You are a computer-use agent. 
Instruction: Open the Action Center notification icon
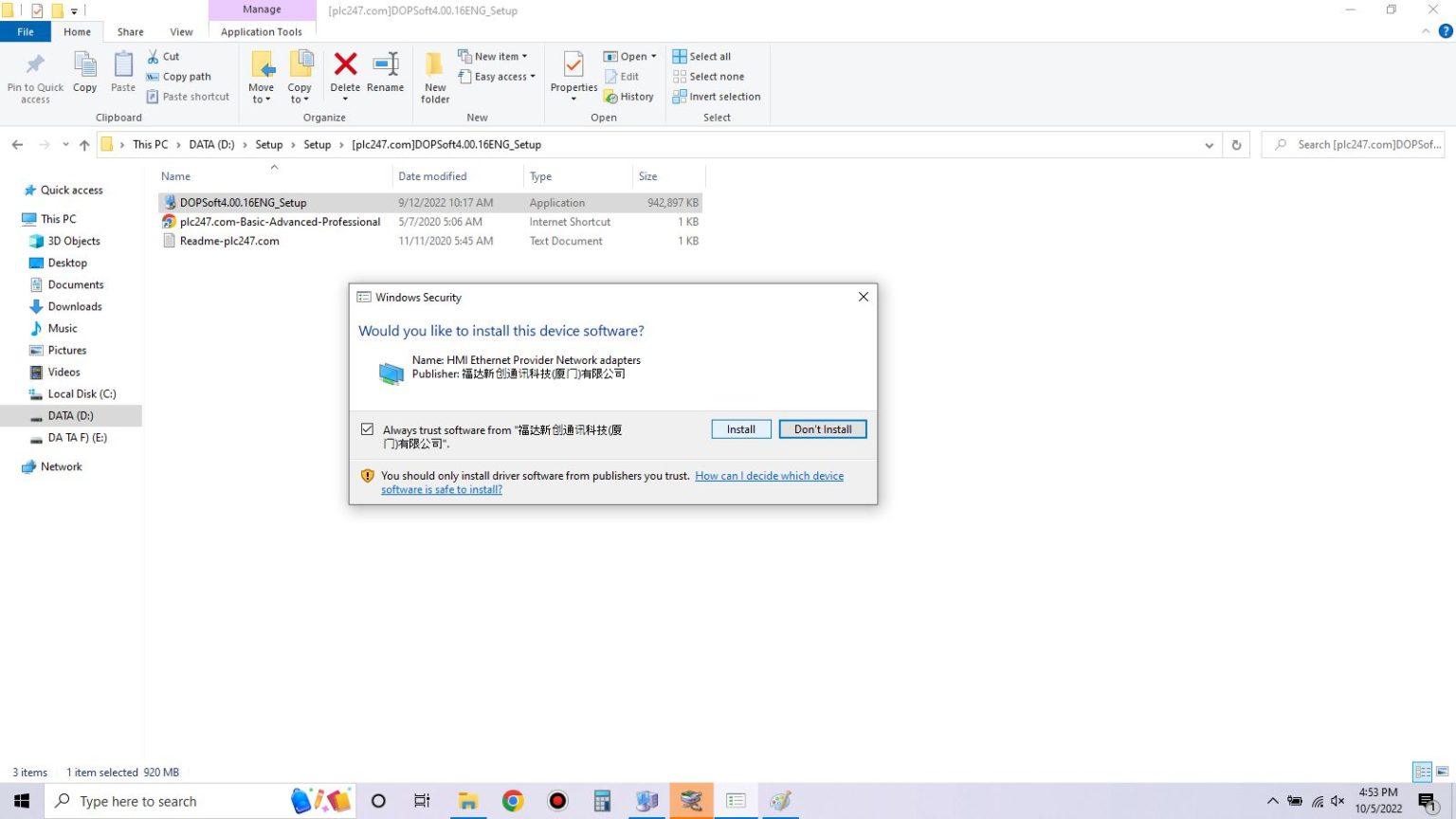(x=1429, y=803)
